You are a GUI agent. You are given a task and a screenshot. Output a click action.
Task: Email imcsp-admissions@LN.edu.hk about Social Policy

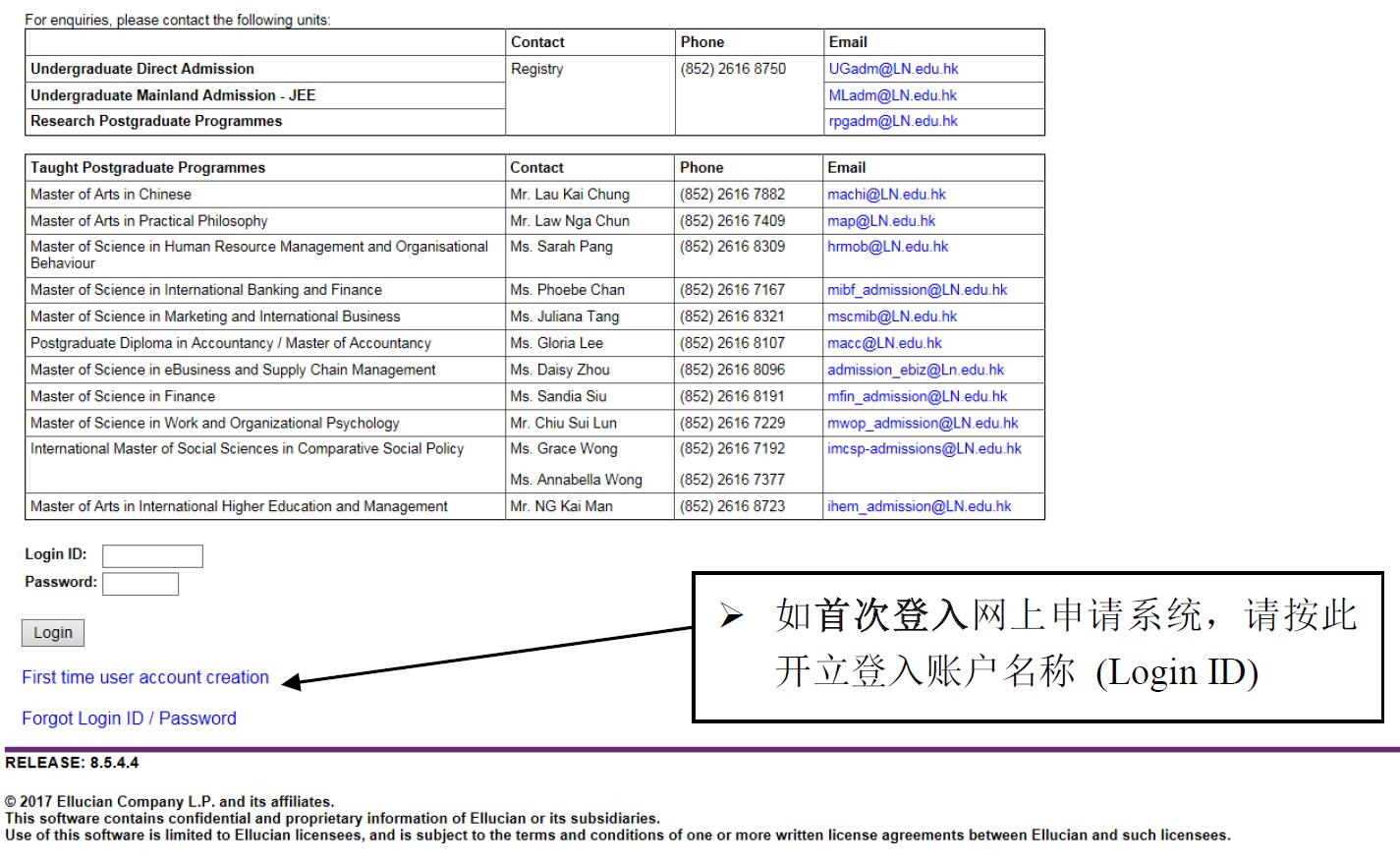[x=924, y=448]
